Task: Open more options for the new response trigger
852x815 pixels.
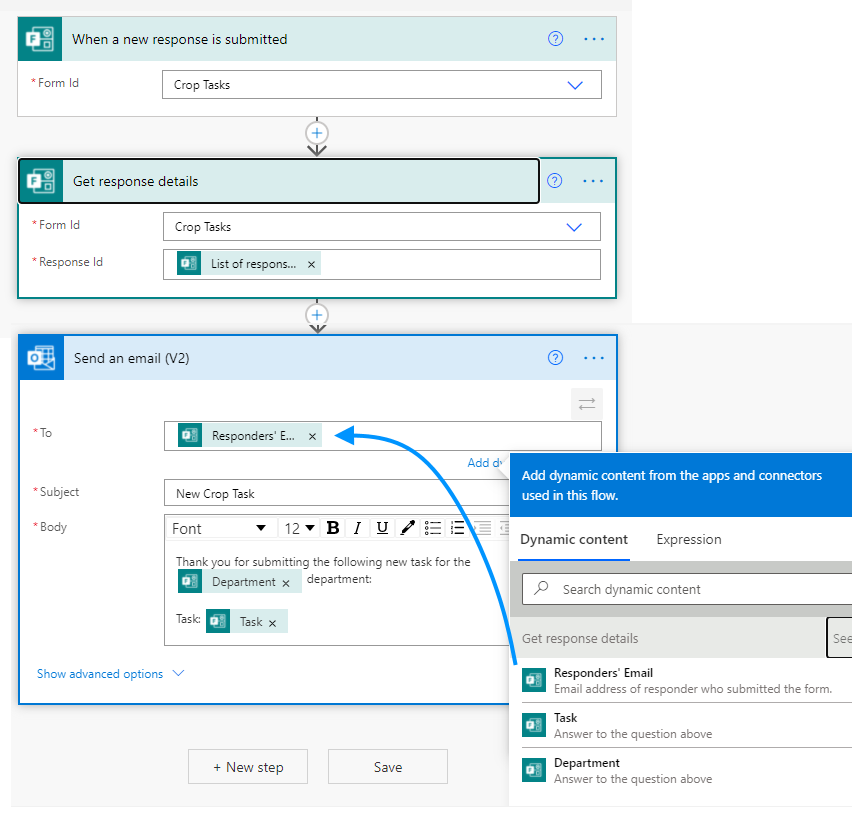Action: coord(593,39)
